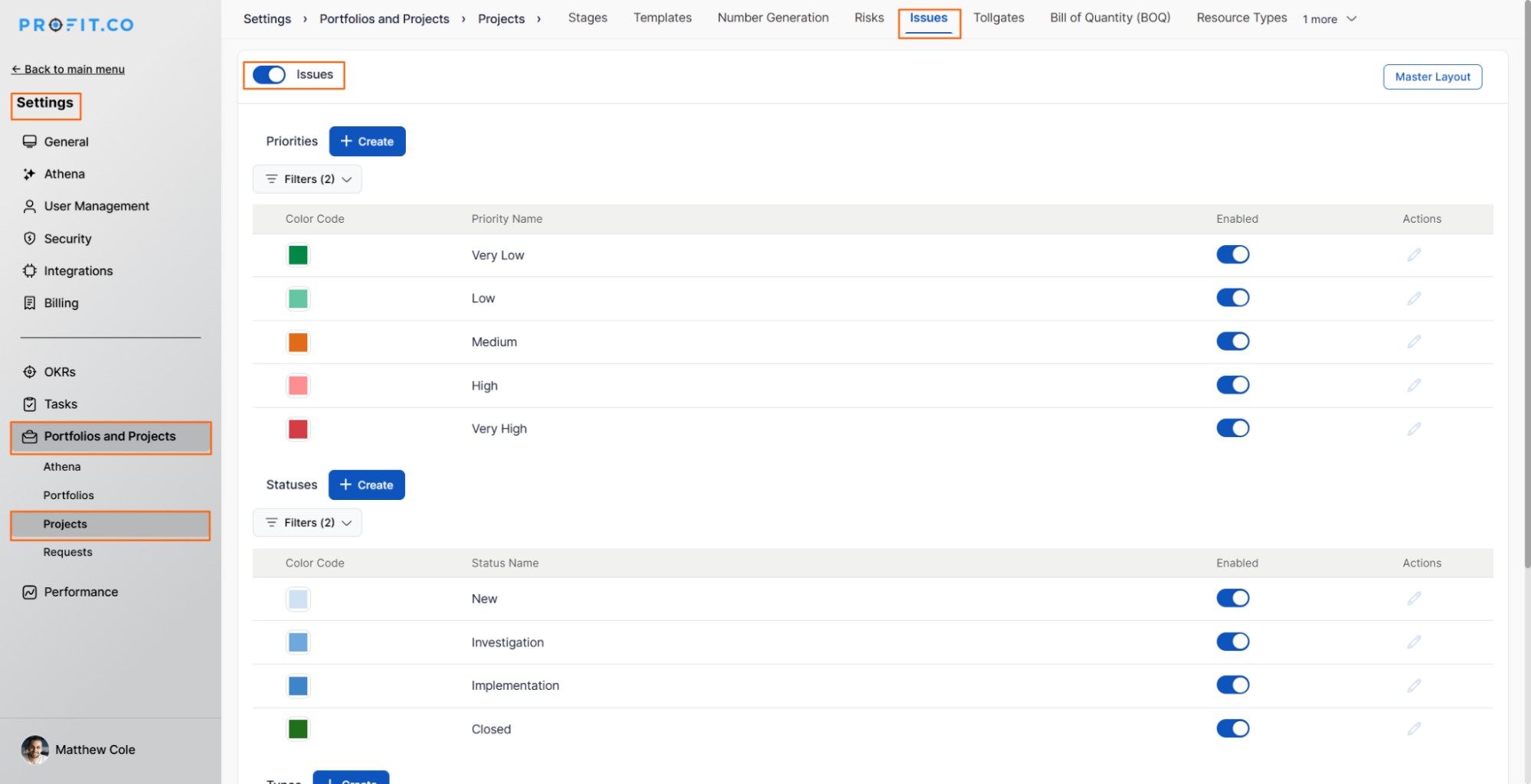Viewport: 1531px width, 784px height.
Task: Click the Very High red color swatch
Action: (x=298, y=430)
